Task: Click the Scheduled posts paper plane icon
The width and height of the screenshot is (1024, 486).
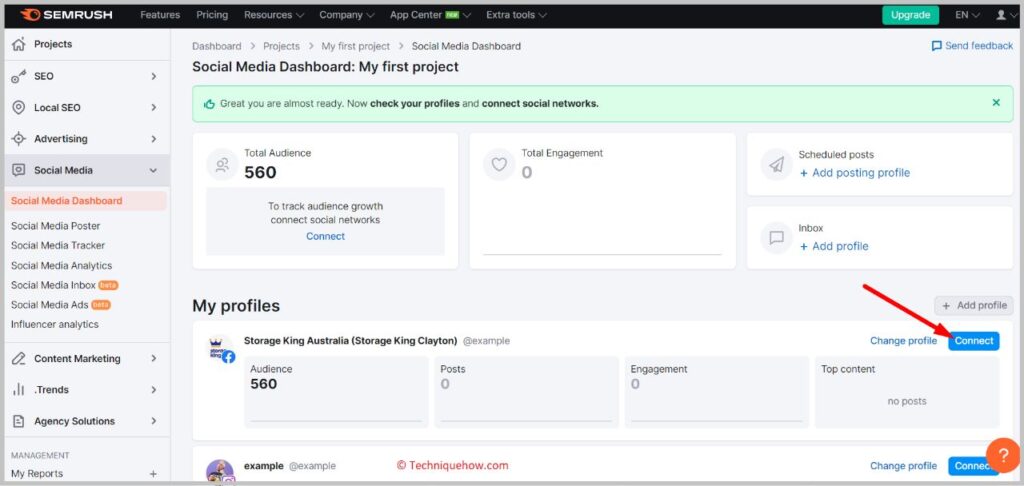Action: click(x=776, y=165)
